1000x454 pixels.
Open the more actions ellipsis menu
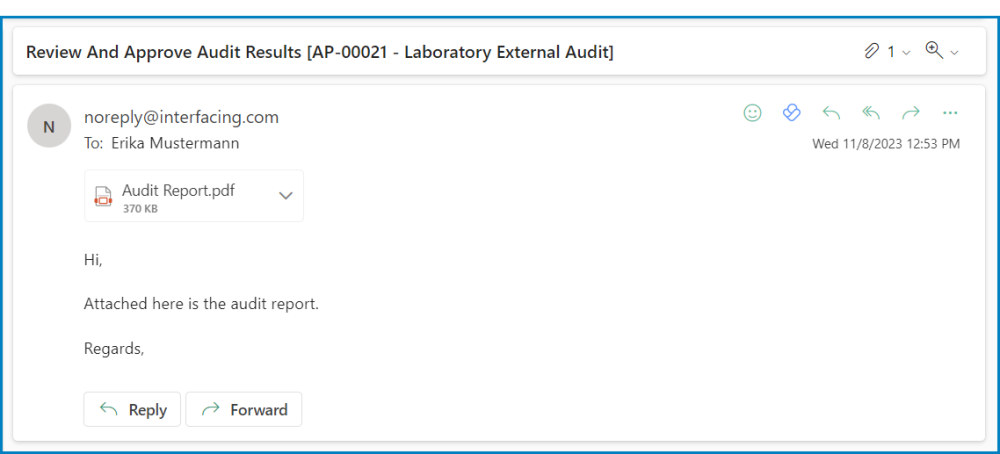(950, 113)
